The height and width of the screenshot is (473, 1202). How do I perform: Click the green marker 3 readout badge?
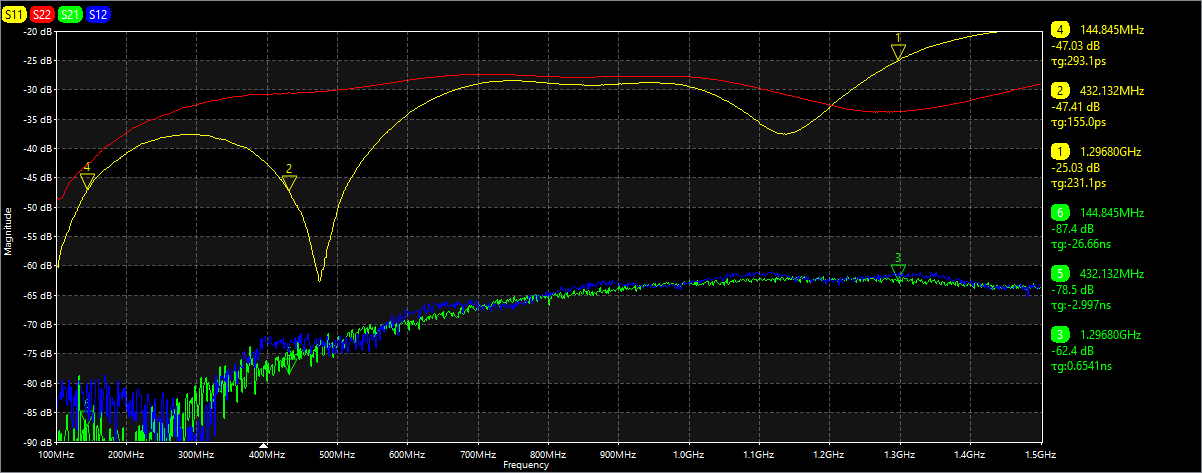1059,334
